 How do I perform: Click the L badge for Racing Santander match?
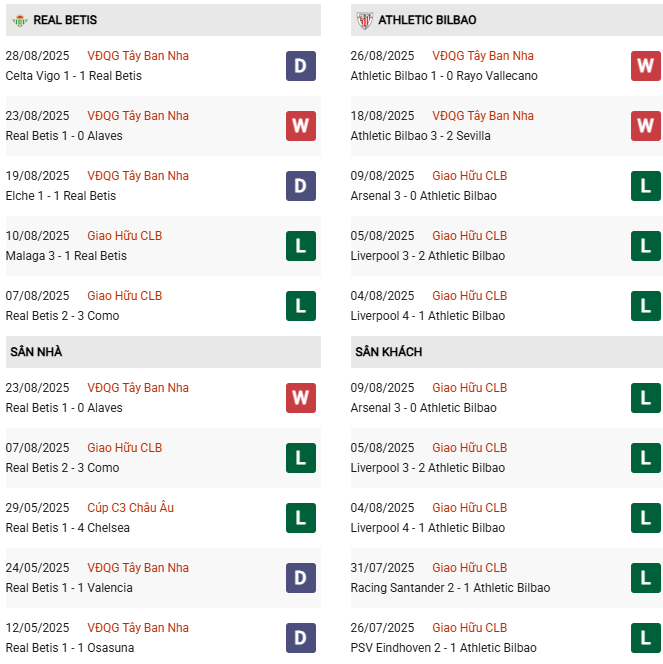645,578
